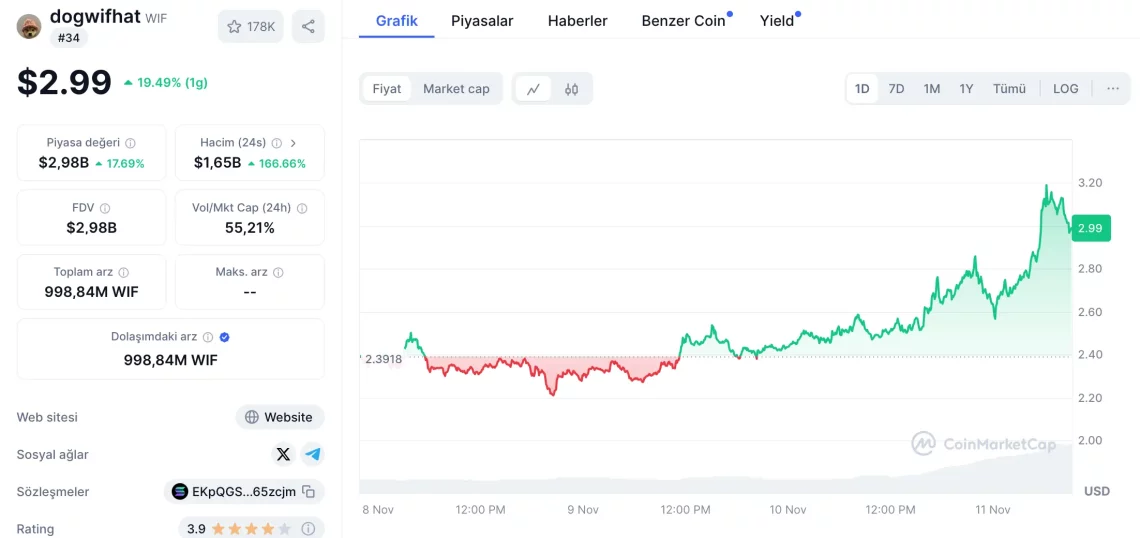1140x538 pixels.
Task: Open the Haberler tab
Action: [x=577, y=21]
